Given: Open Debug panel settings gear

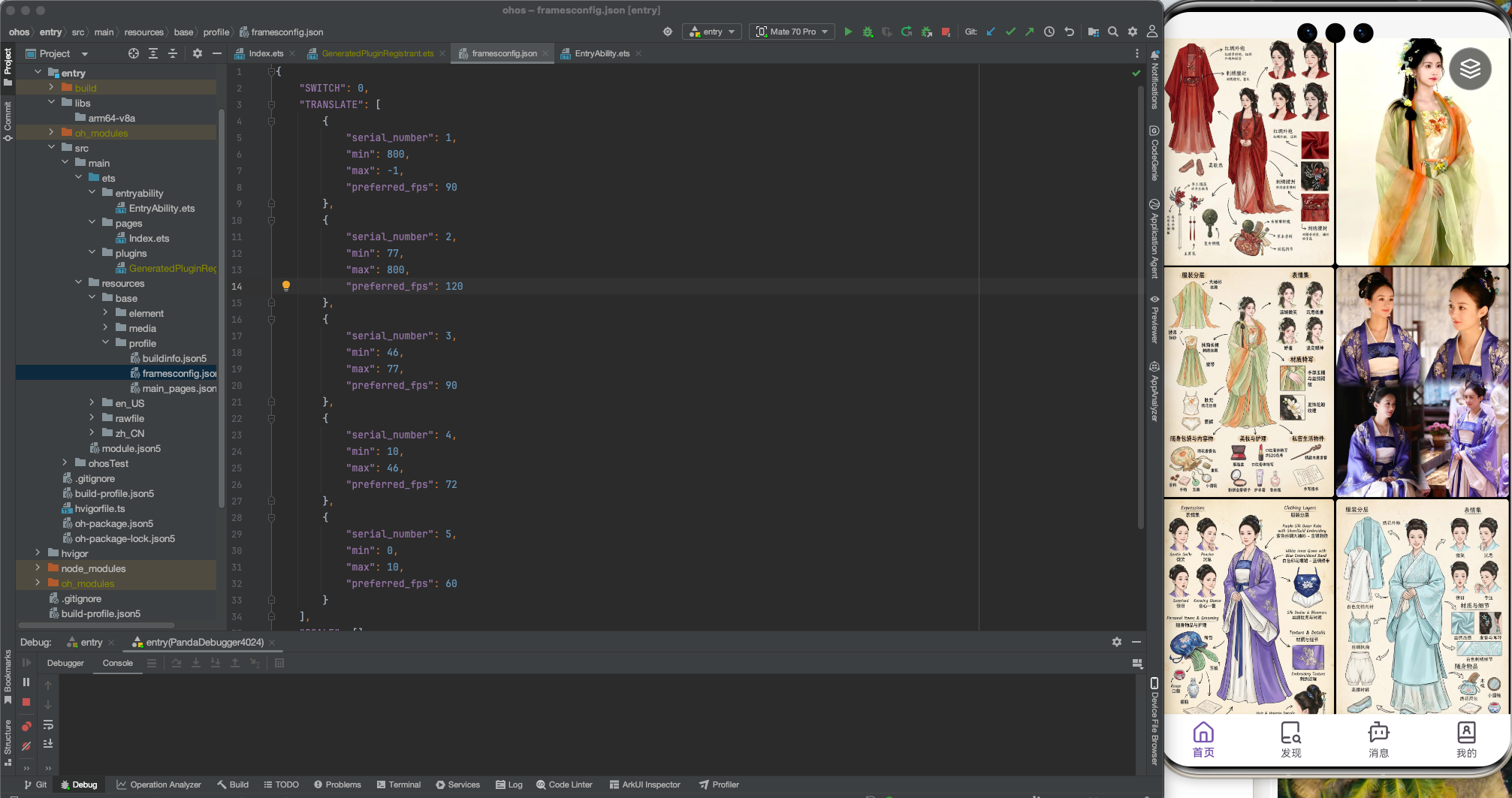Looking at the screenshot, I should click(1117, 642).
